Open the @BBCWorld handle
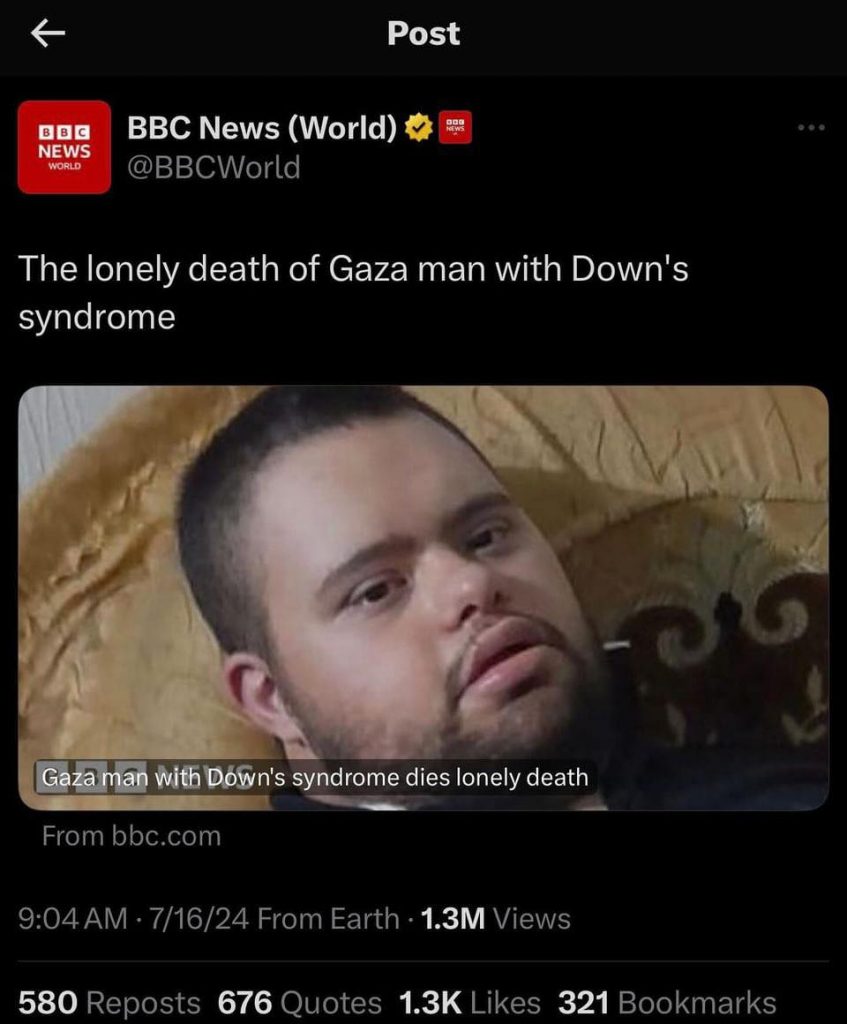847x1024 pixels. (x=214, y=167)
